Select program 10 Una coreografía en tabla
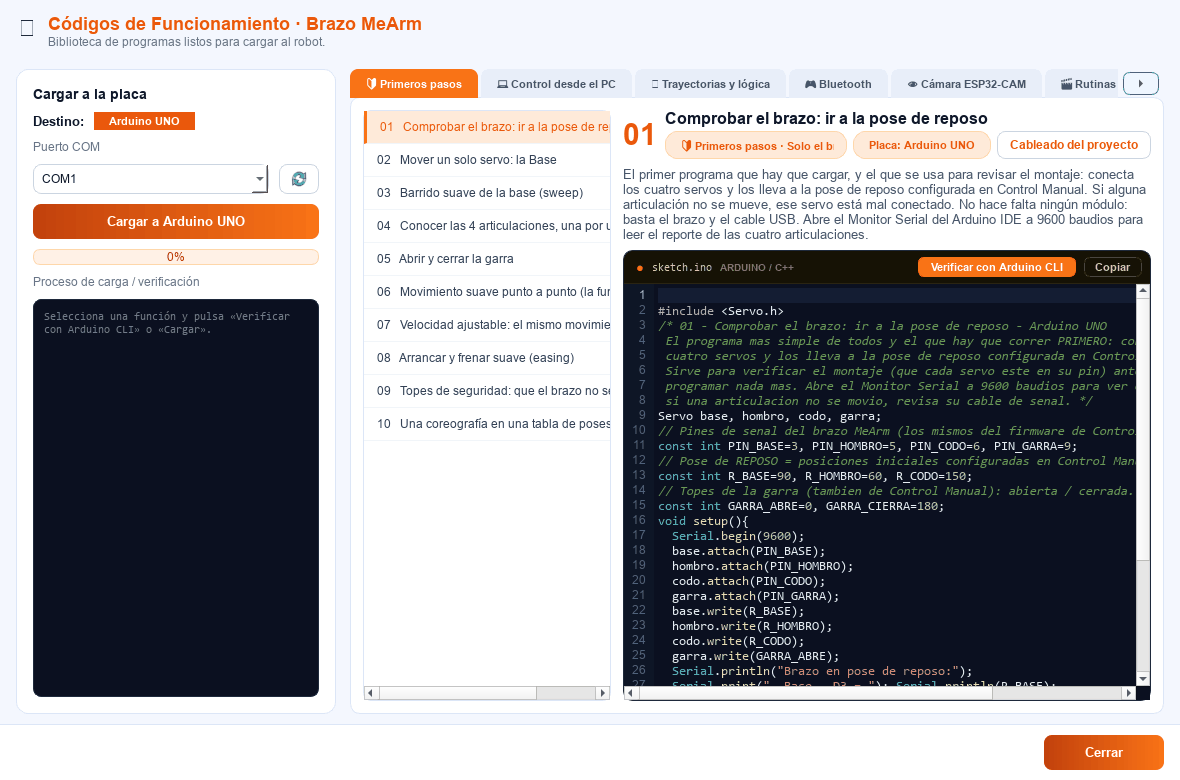1180x780 pixels. (487, 424)
